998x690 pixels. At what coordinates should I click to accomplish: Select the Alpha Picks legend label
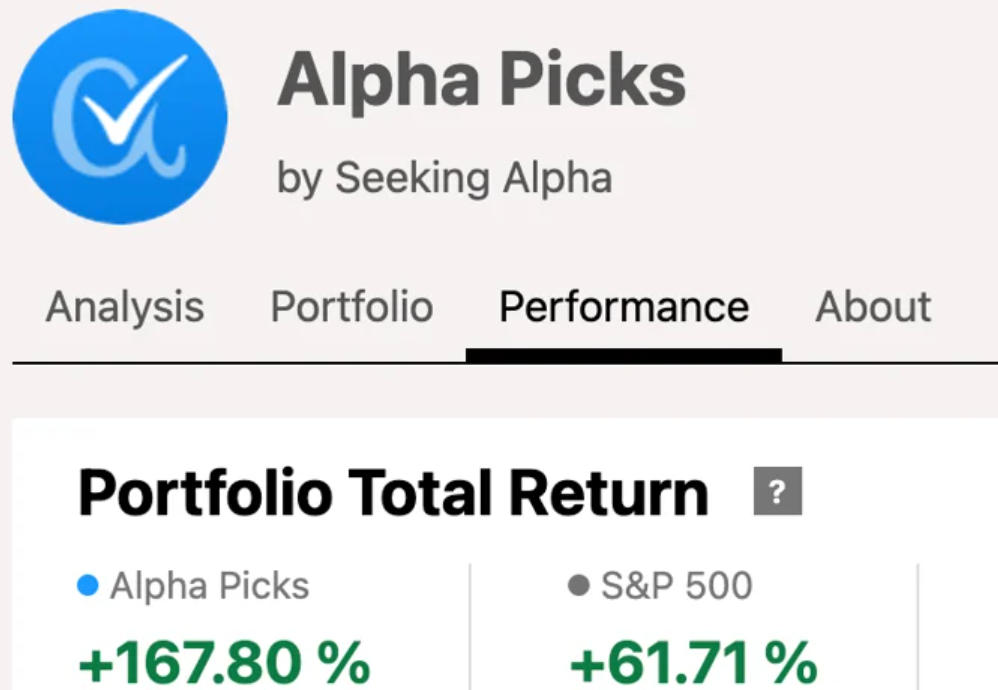coord(209,586)
